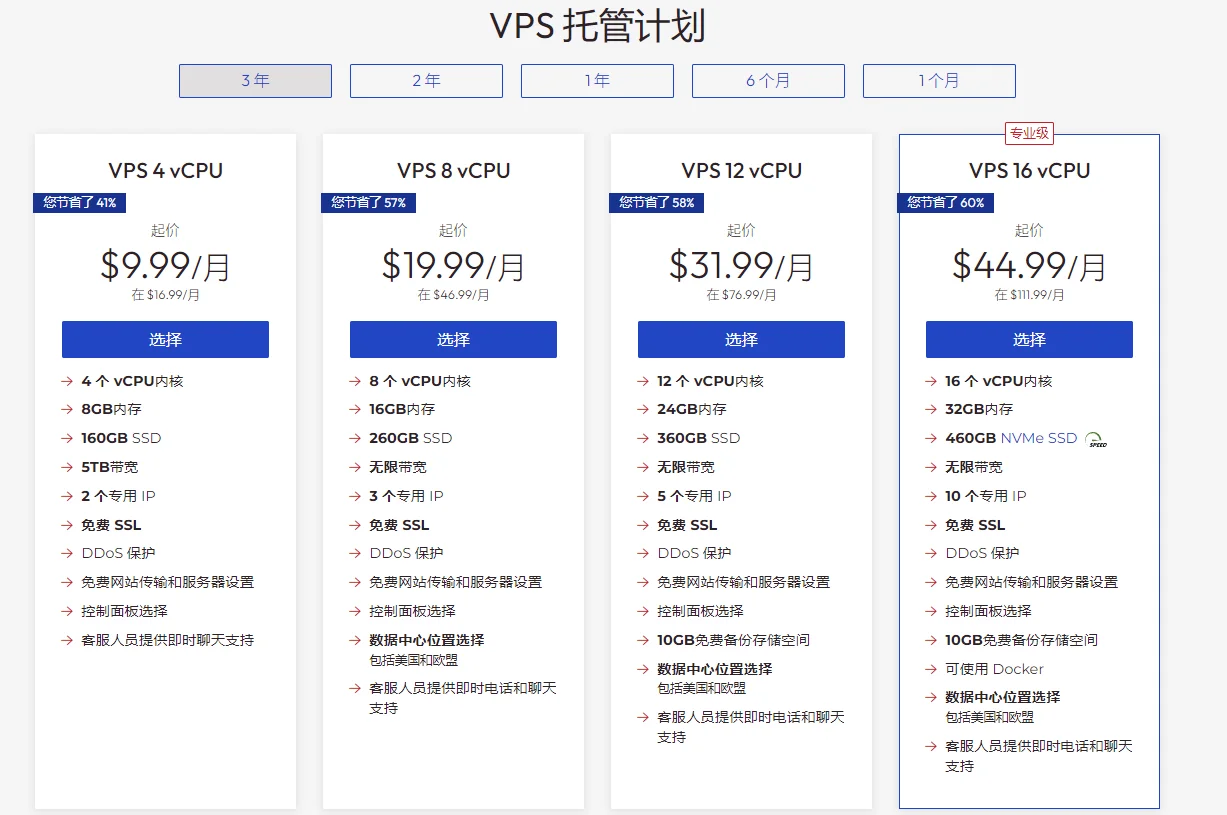This screenshot has width=1227, height=815.
Task: Choose the 6个月 billing tab
Action: tap(768, 81)
